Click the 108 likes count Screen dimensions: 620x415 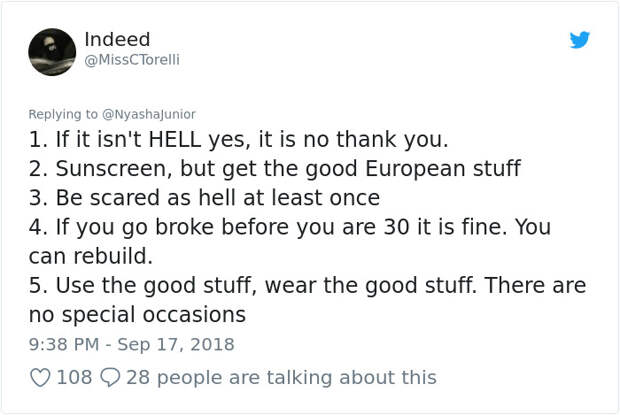[74, 377]
